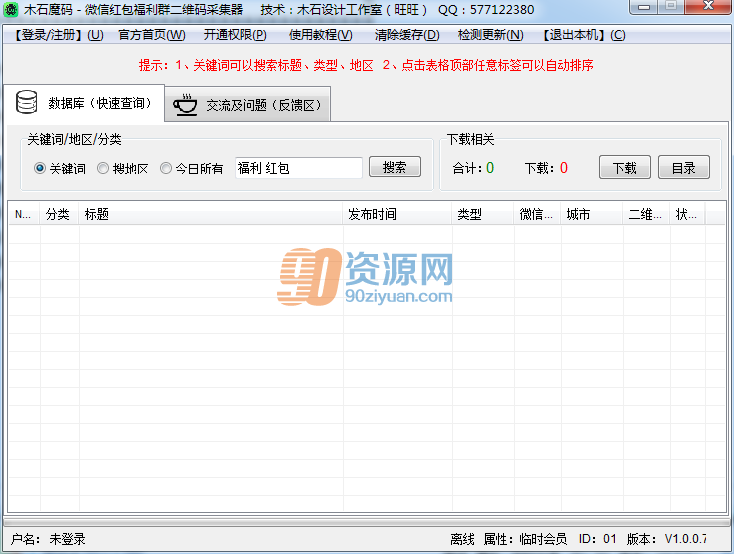Screen dimensions: 734x554
Task: Click the 目录 button
Action: pyautogui.click(x=683, y=168)
